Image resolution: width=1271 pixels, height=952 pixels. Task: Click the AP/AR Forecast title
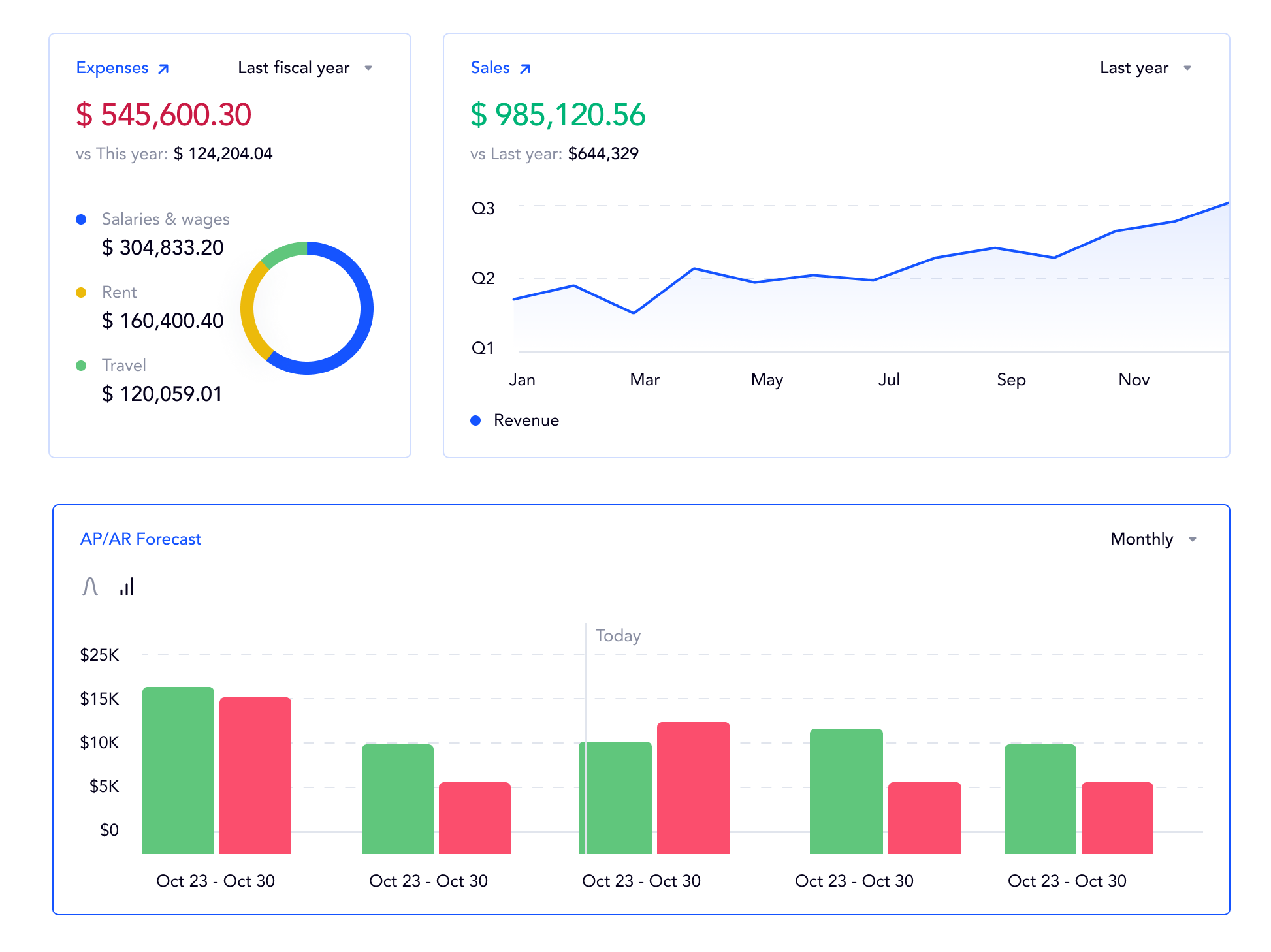pyautogui.click(x=140, y=539)
